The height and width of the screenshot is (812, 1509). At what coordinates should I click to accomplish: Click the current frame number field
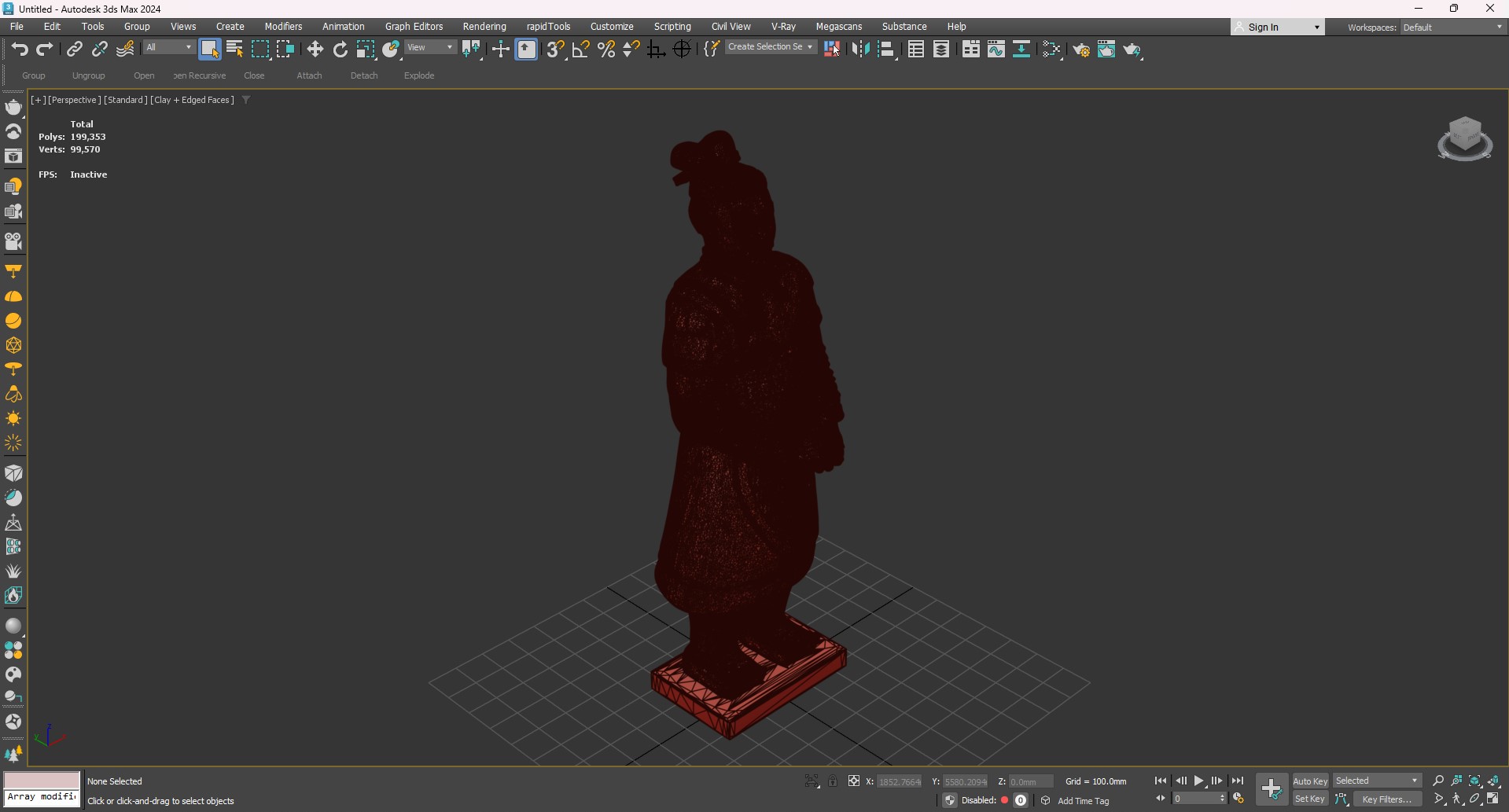1199,799
